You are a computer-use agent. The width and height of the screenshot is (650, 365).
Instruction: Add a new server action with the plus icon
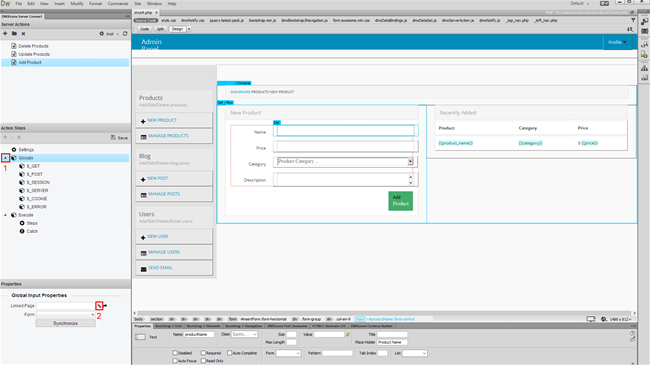(5, 34)
